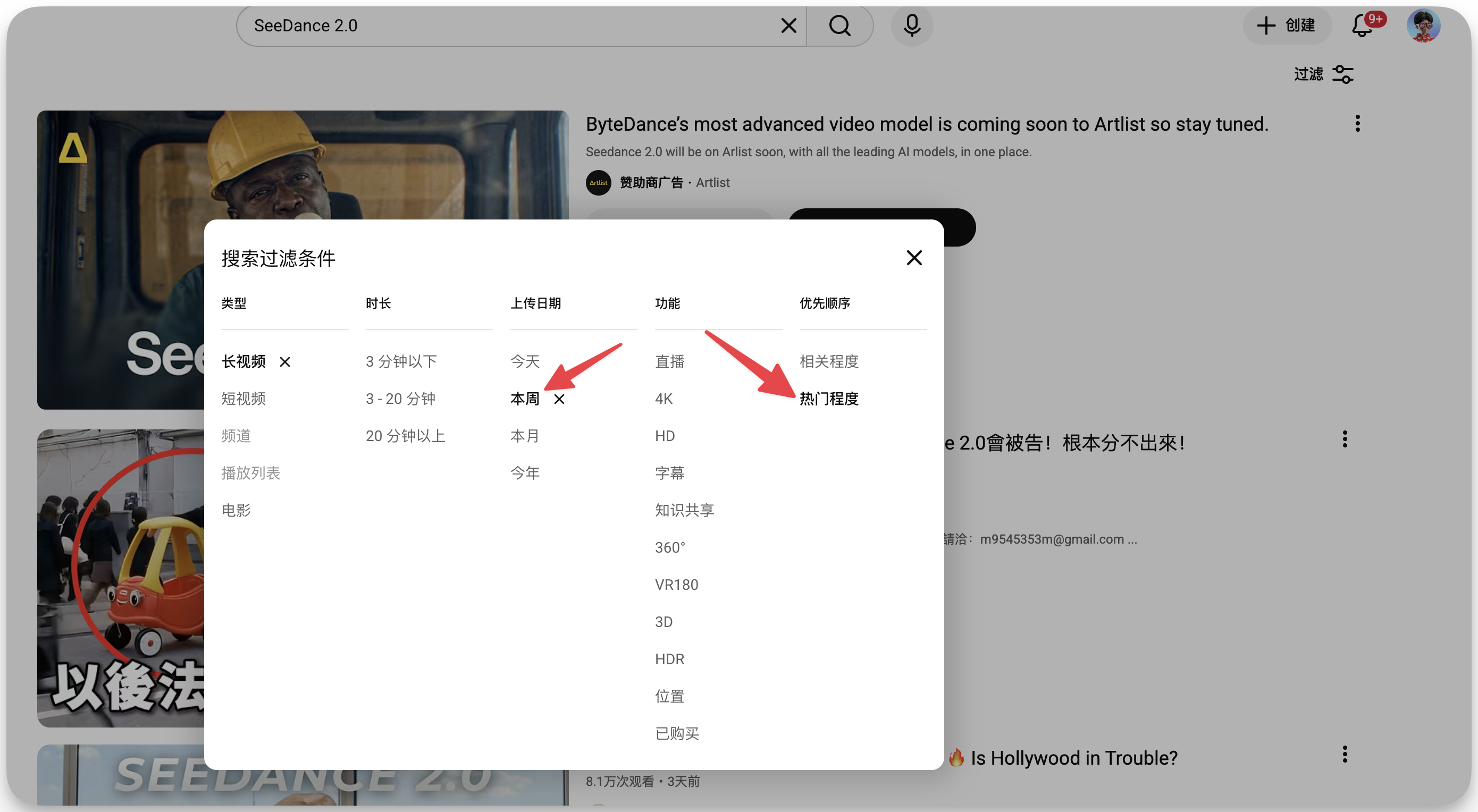
Task: Filter duration to 20 分钟以上
Action: click(x=405, y=436)
